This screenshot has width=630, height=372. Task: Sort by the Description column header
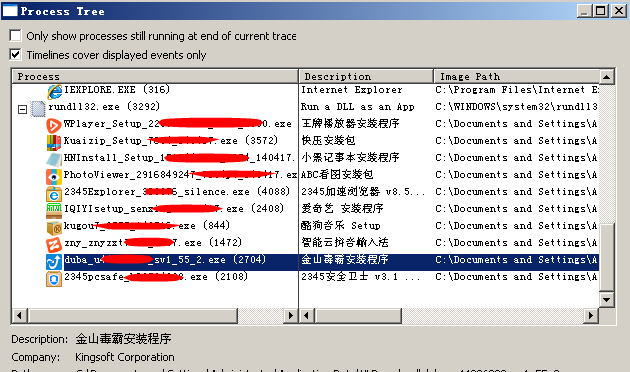[x=366, y=76]
